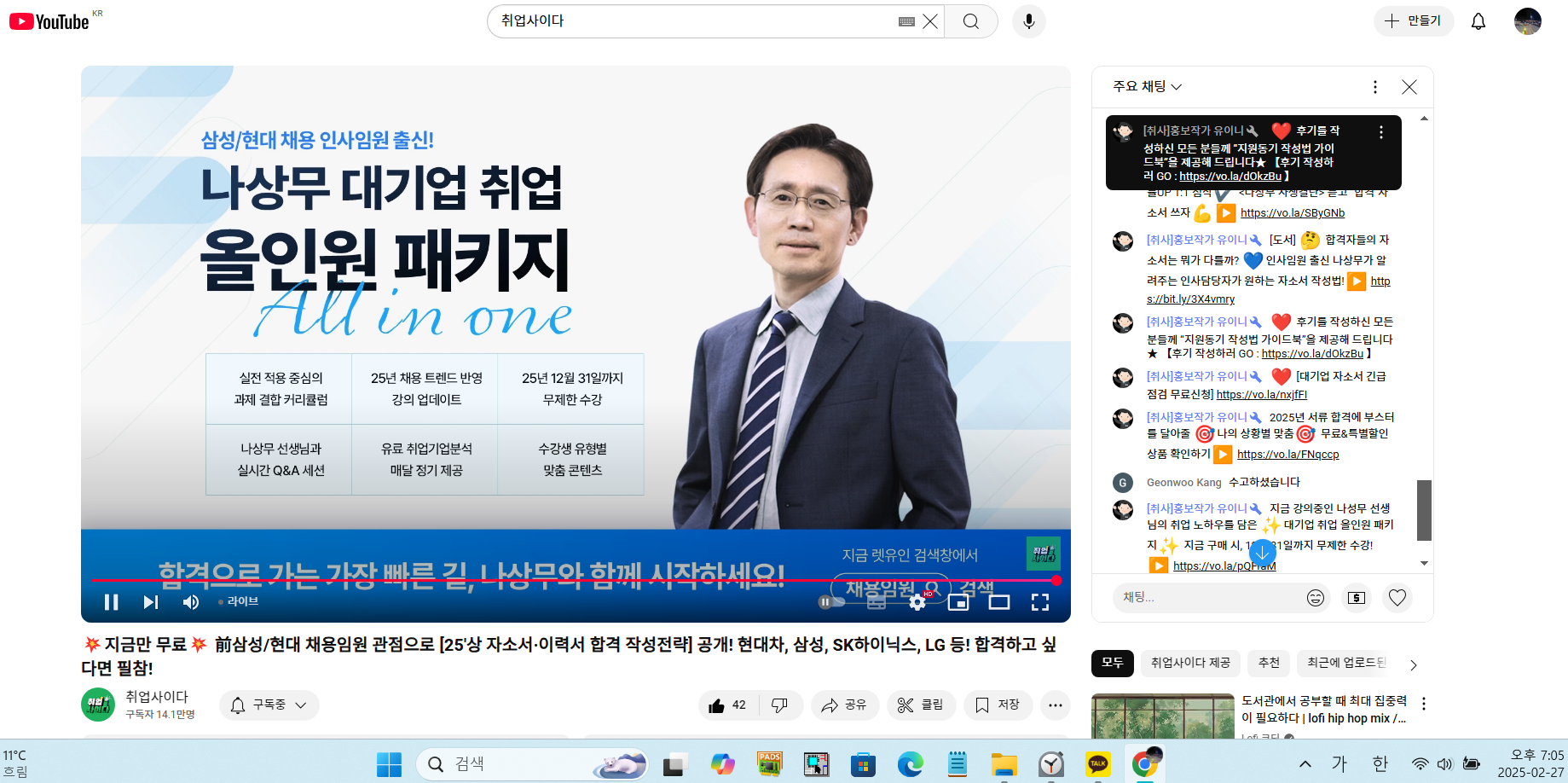1568x783 pixels.
Task: Dislike the video with thumbs down
Action: point(779,705)
